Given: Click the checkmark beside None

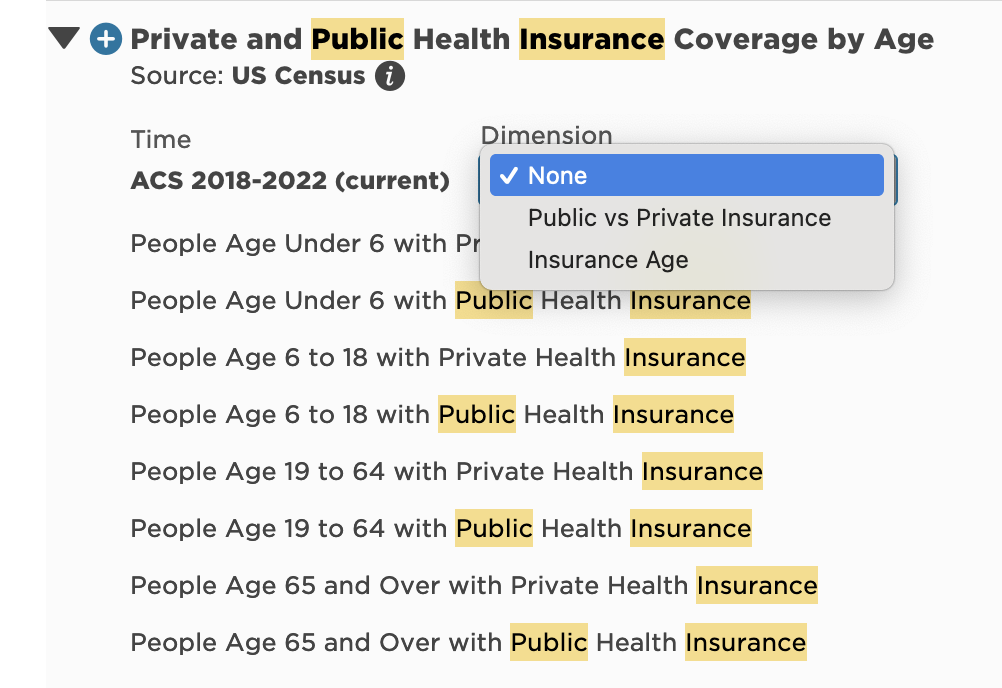Looking at the screenshot, I should (x=509, y=175).
